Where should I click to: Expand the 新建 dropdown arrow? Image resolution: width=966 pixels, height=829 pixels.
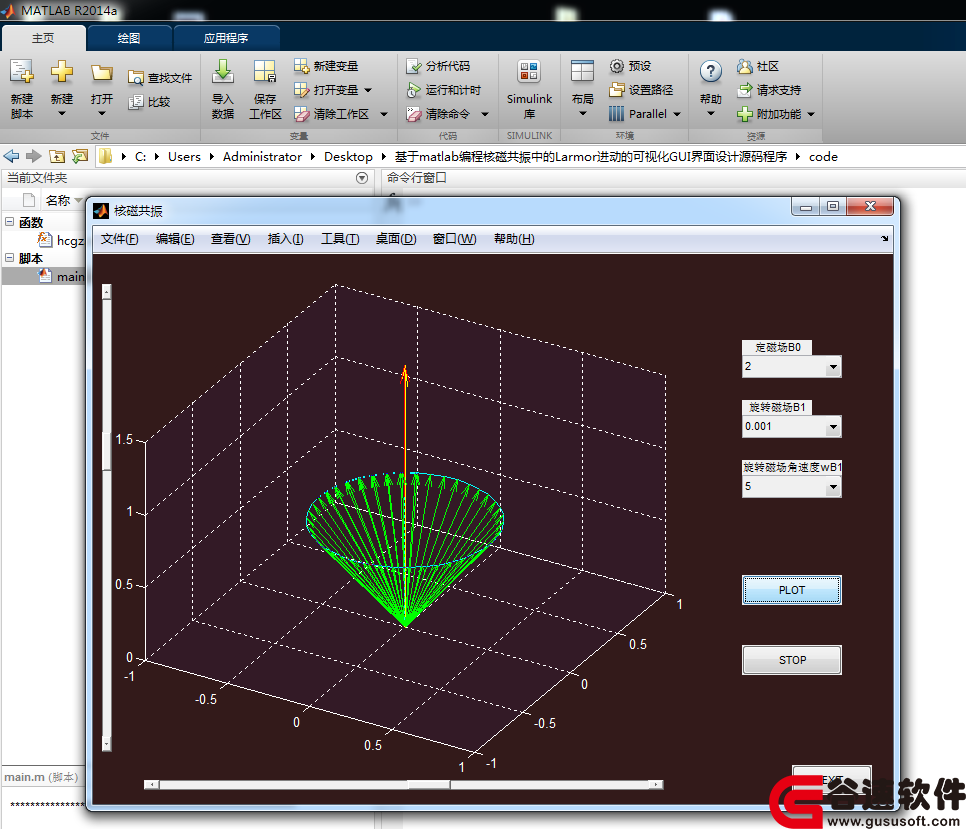click(62, 113)
